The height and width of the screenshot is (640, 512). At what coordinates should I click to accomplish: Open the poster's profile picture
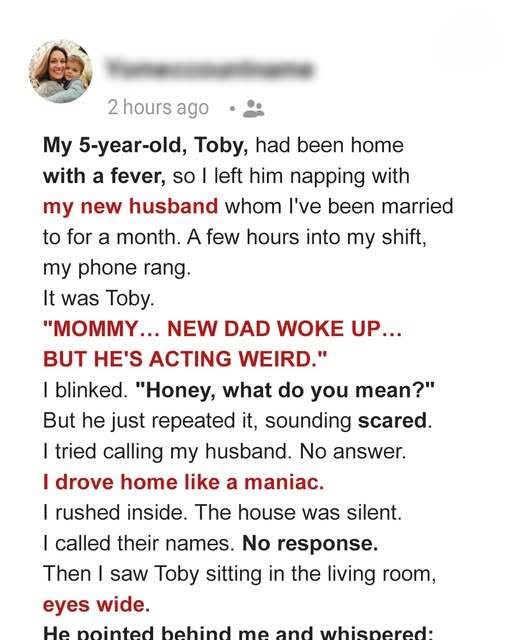point(61,71)
